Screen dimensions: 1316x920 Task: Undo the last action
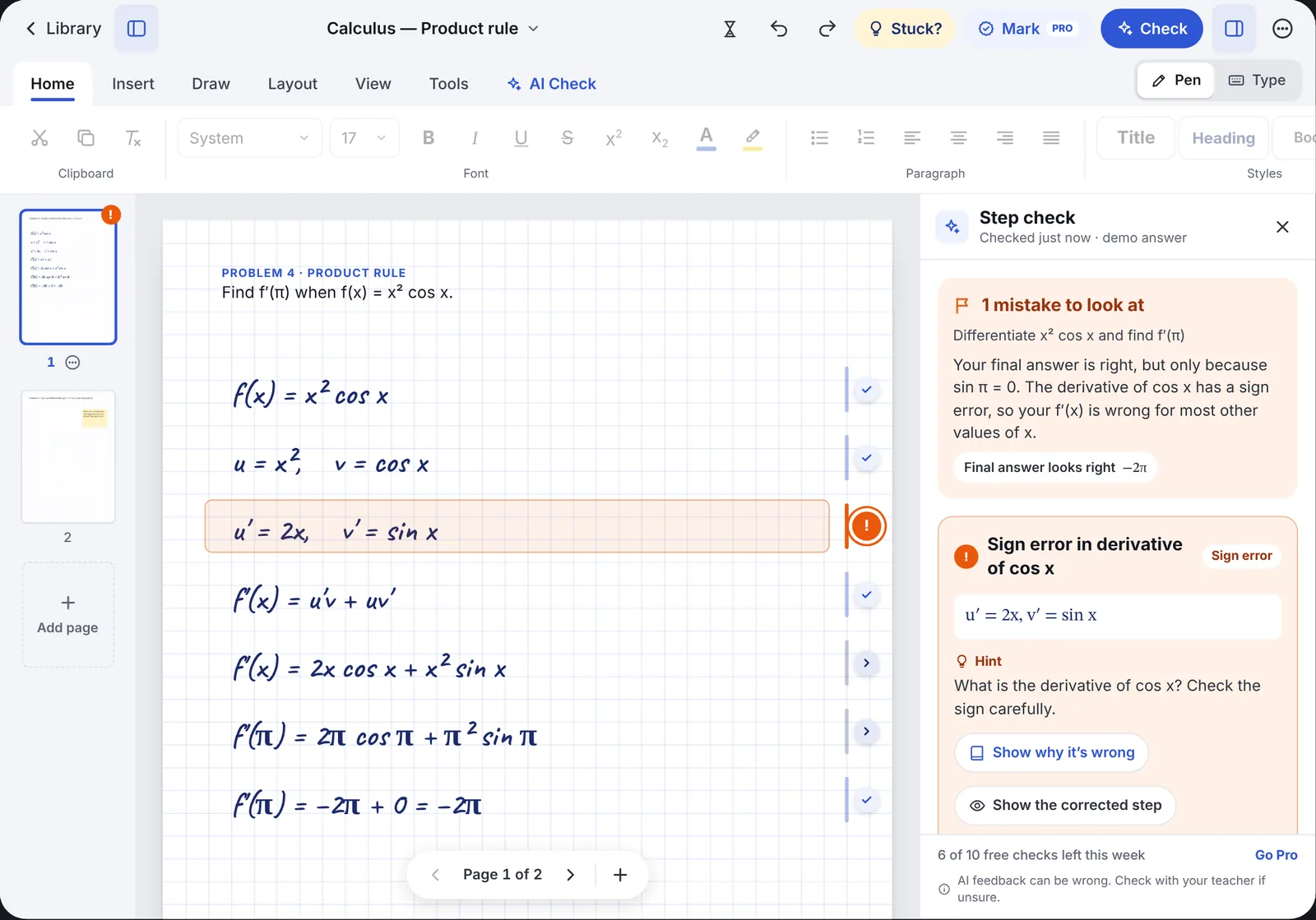click(779, 29)
